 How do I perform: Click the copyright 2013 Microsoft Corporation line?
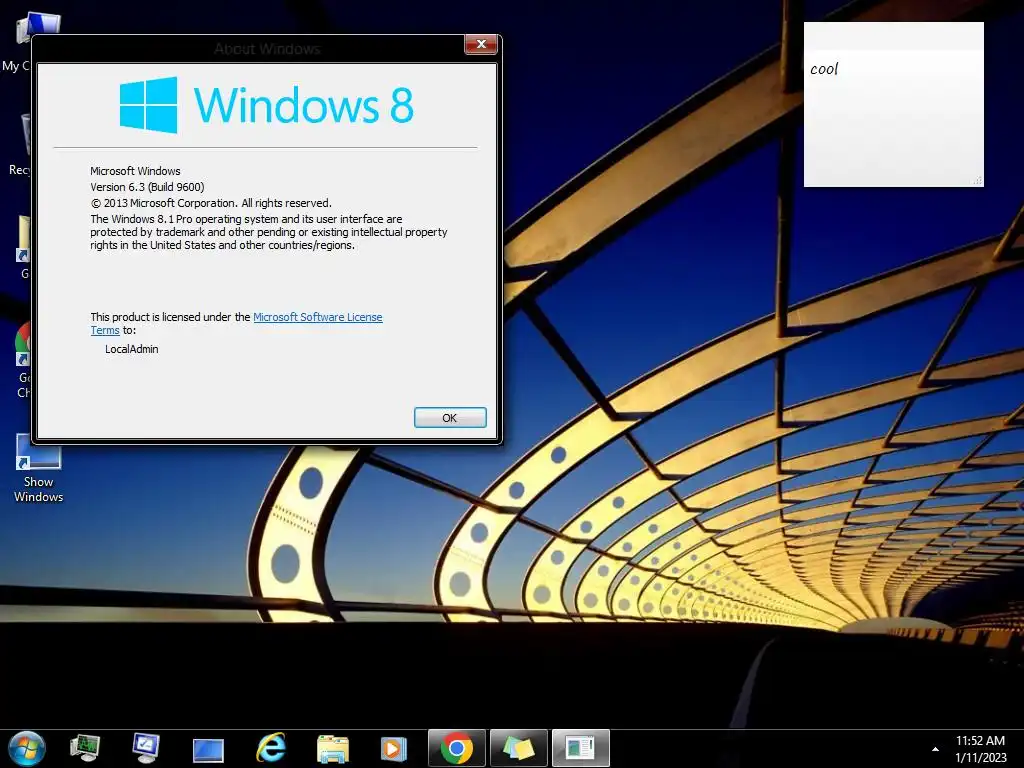point(211,203)
